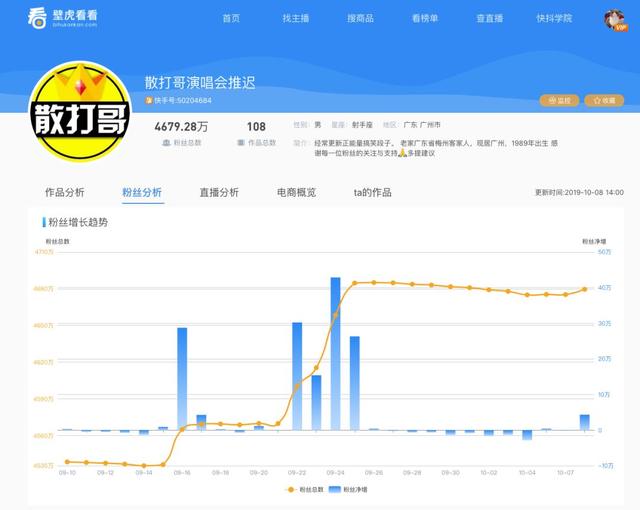Click the 4679.28万 fans count
The width and height of the screenshot is (640, 510).
tap(181, 127)
